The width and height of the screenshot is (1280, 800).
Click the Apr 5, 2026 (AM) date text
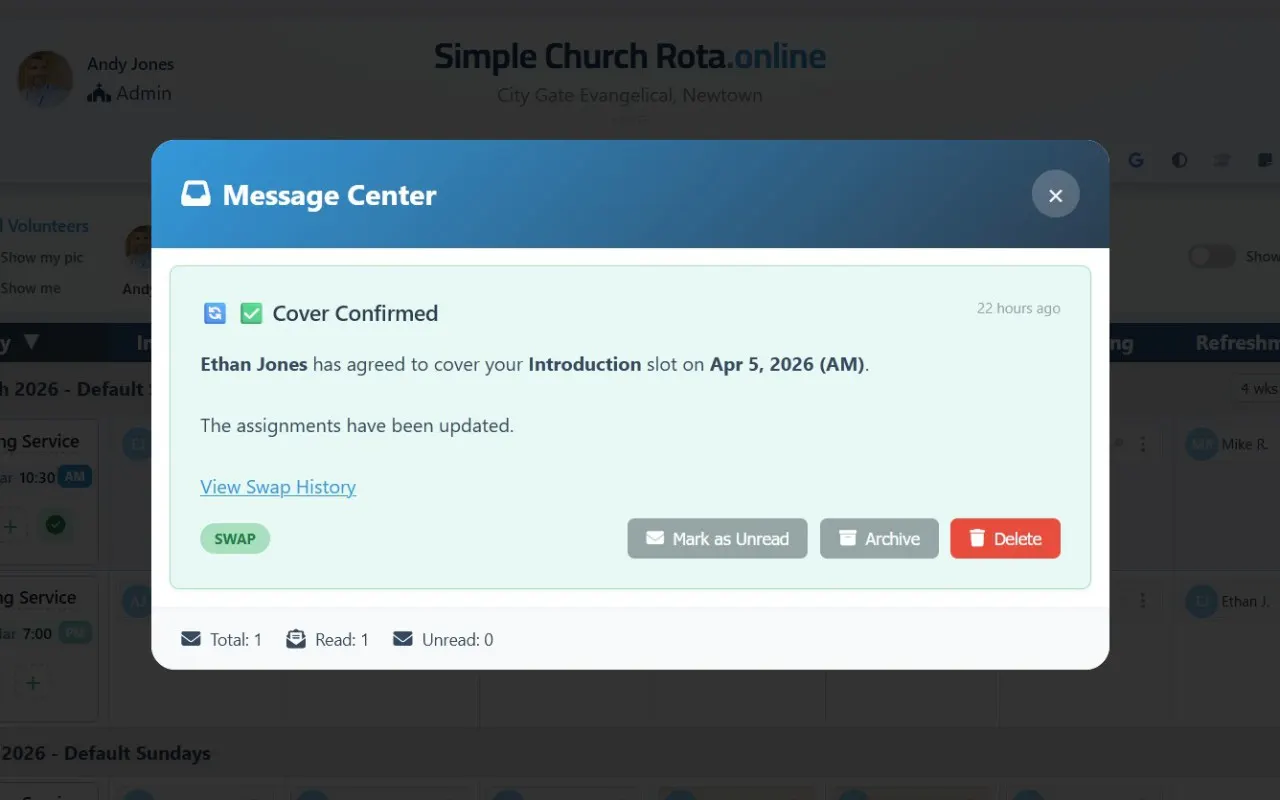(787, 364)
